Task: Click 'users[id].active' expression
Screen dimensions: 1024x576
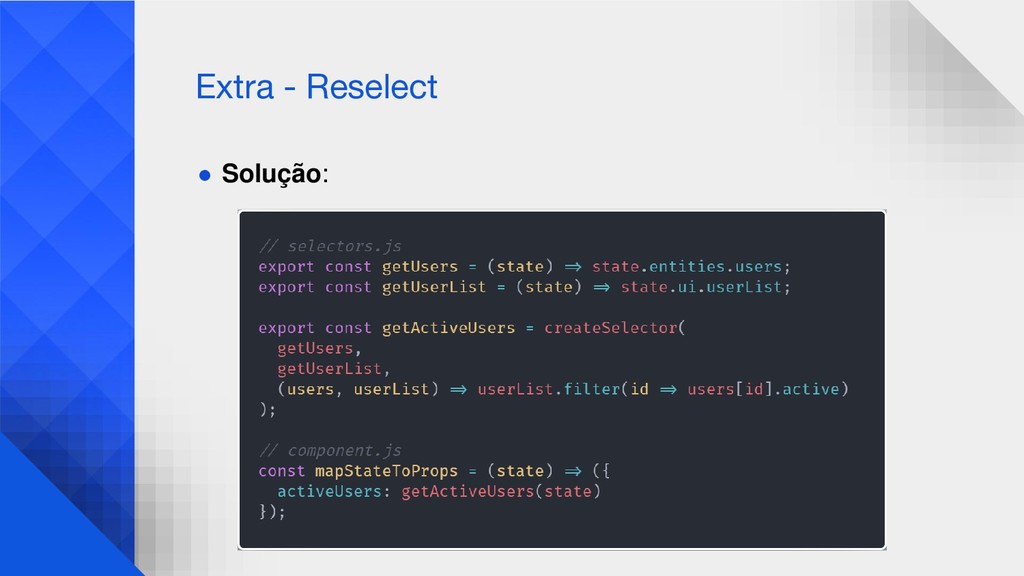Action: tap(763, 389)
